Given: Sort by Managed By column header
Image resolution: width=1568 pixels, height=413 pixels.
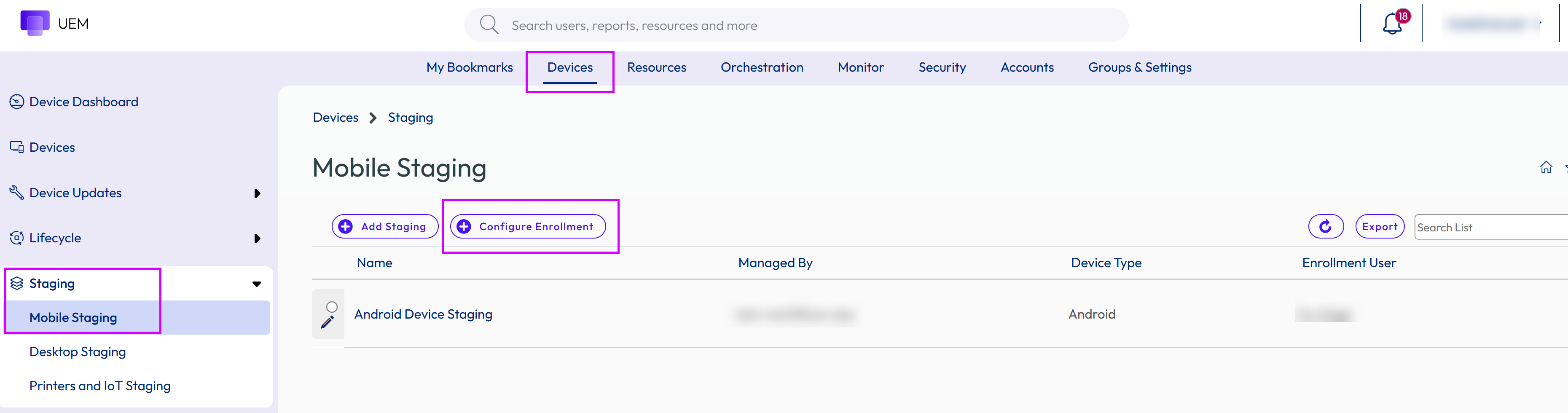Looking at the screenshot, I should pos(775,263).
